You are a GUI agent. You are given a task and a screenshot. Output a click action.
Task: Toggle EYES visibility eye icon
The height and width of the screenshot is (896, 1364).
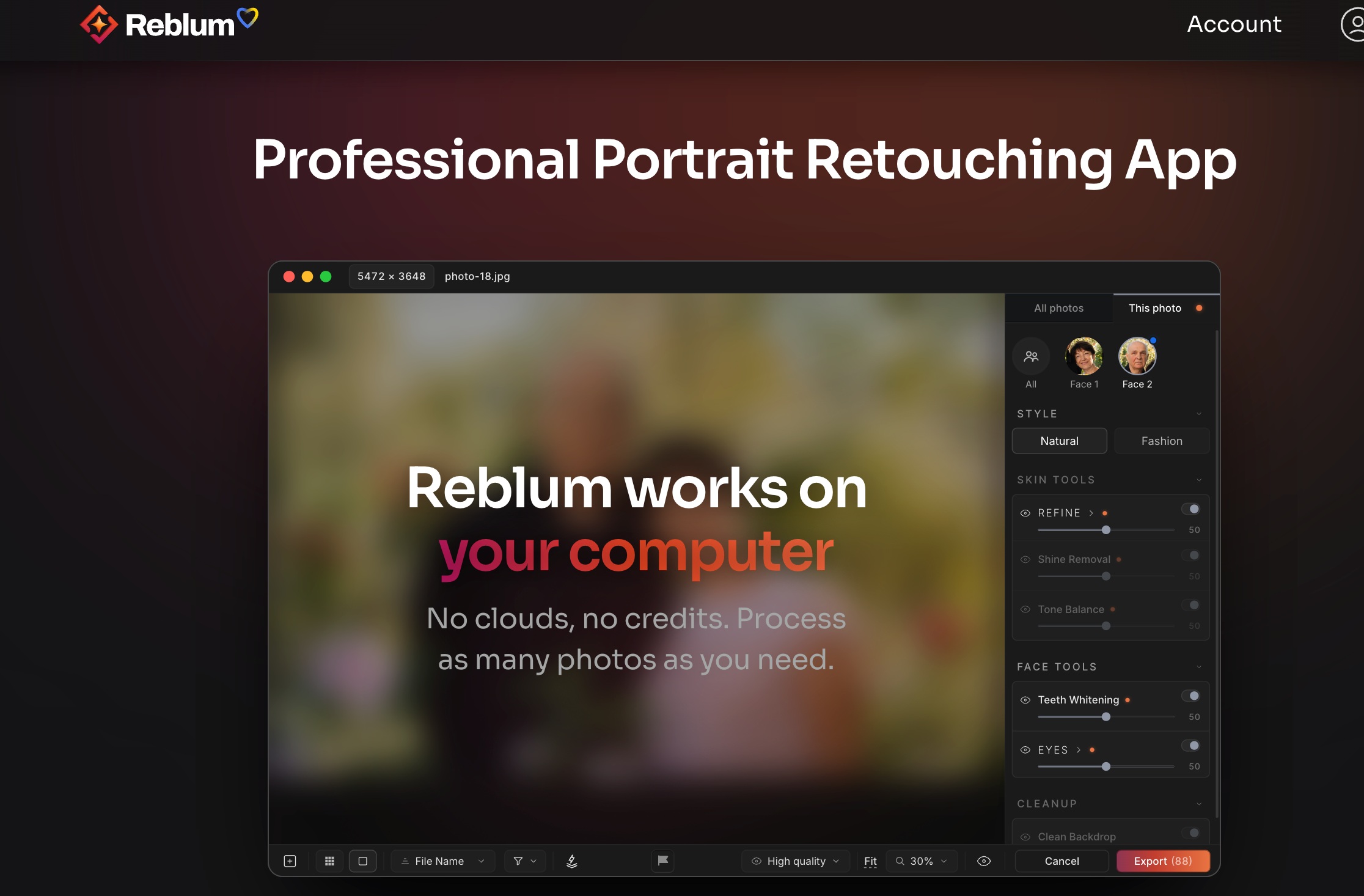1025,750
